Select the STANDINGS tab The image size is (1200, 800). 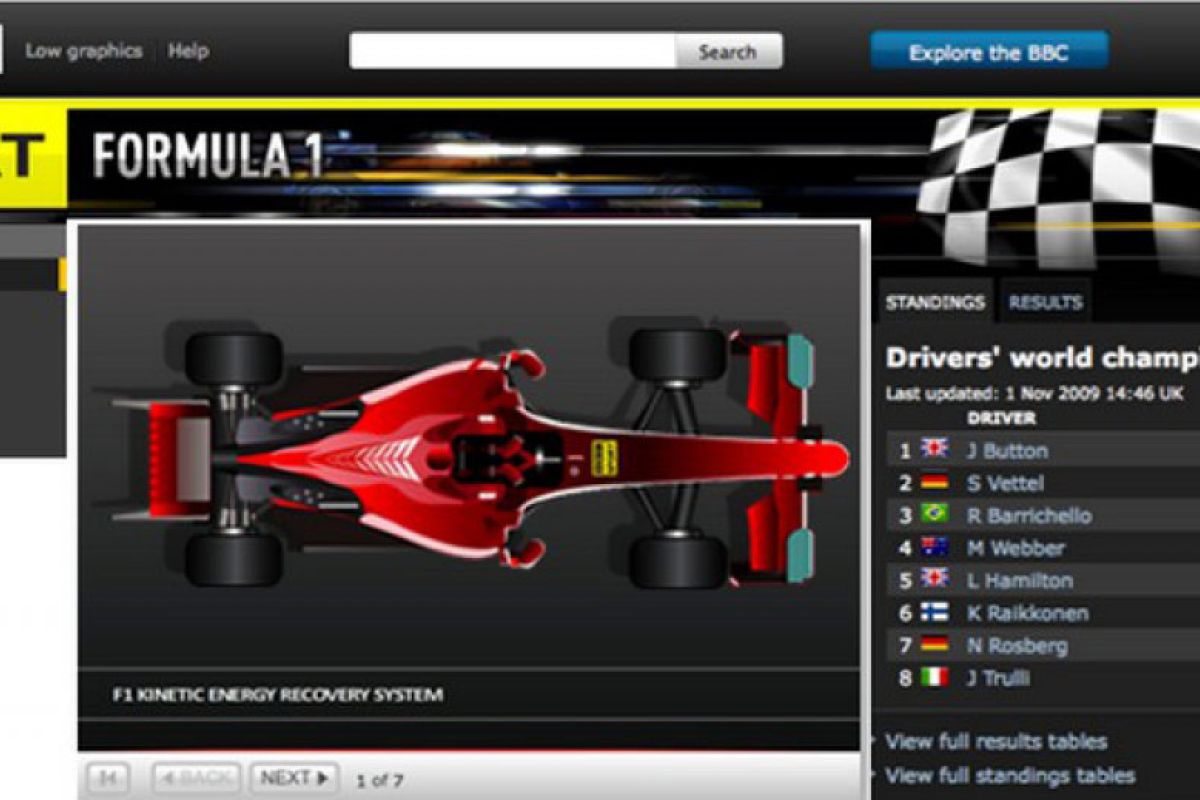click(935, 303)
